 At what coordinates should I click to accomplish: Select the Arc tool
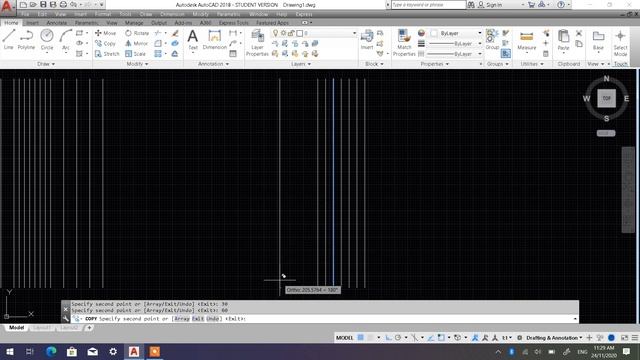coord(65,40)
